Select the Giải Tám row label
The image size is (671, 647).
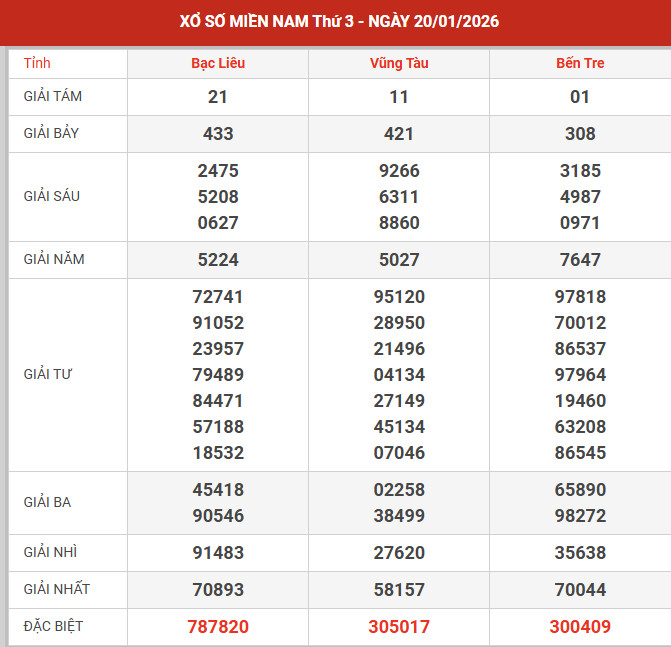(x=53, y=97)
